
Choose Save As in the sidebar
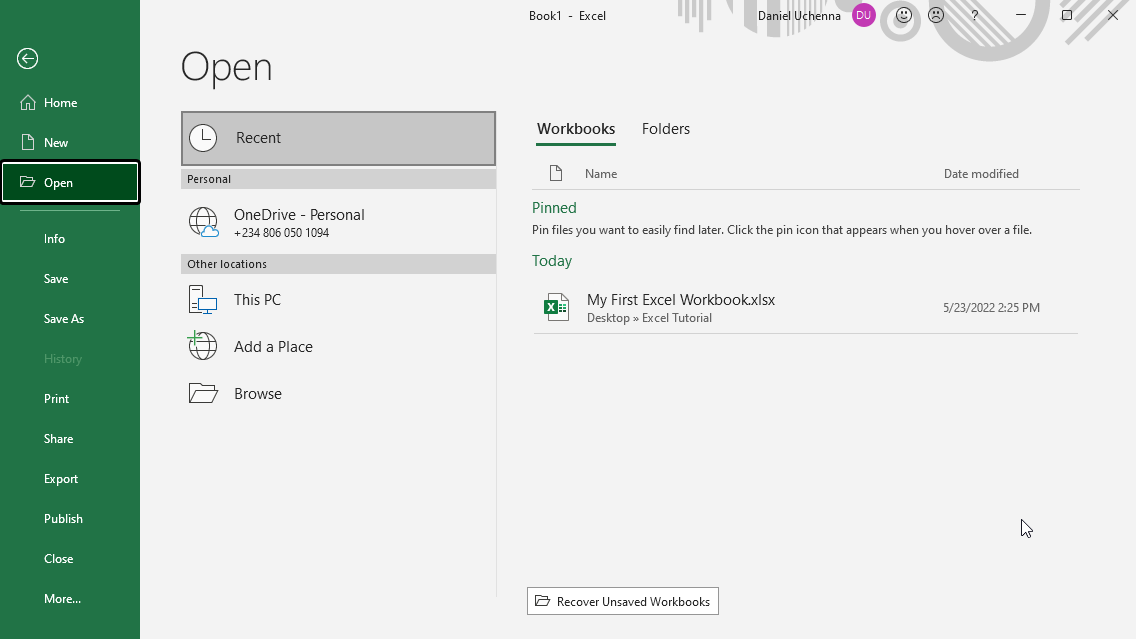coord(64,319)
